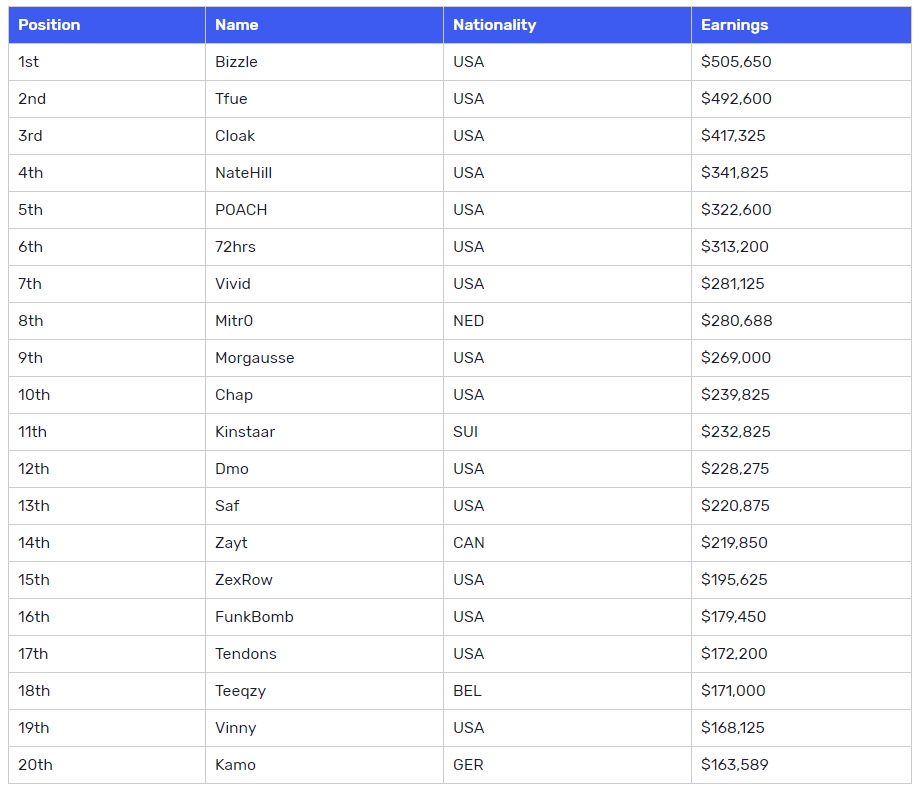Click the POACH name cell
The height and width of the screenshot is (795, 920).
324,209
